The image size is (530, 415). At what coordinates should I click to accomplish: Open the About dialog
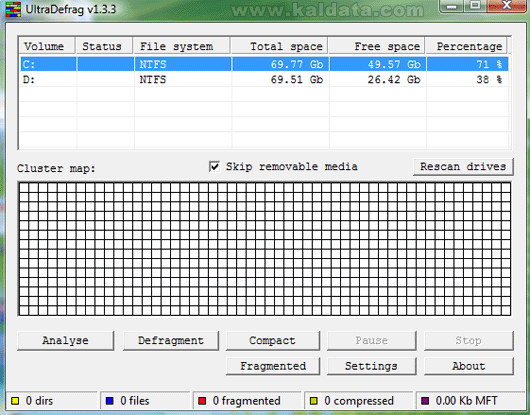point(469,366)
